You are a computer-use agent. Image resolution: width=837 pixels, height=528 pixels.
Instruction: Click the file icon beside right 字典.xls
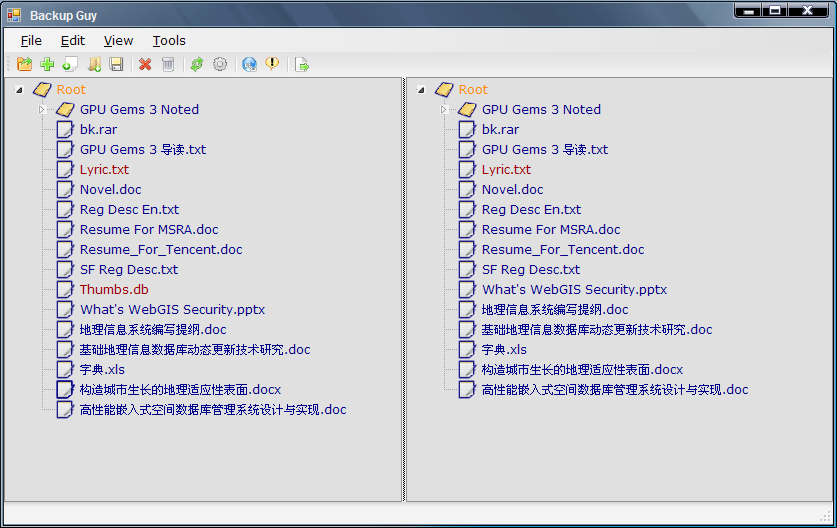coord(467,350)
